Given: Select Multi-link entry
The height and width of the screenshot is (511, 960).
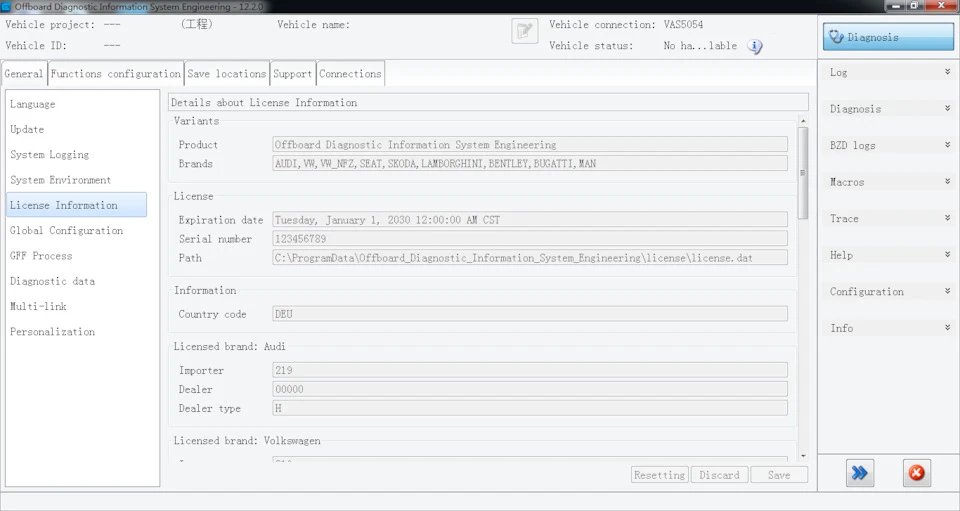Looking at the screenshot, I should [38, 306].
